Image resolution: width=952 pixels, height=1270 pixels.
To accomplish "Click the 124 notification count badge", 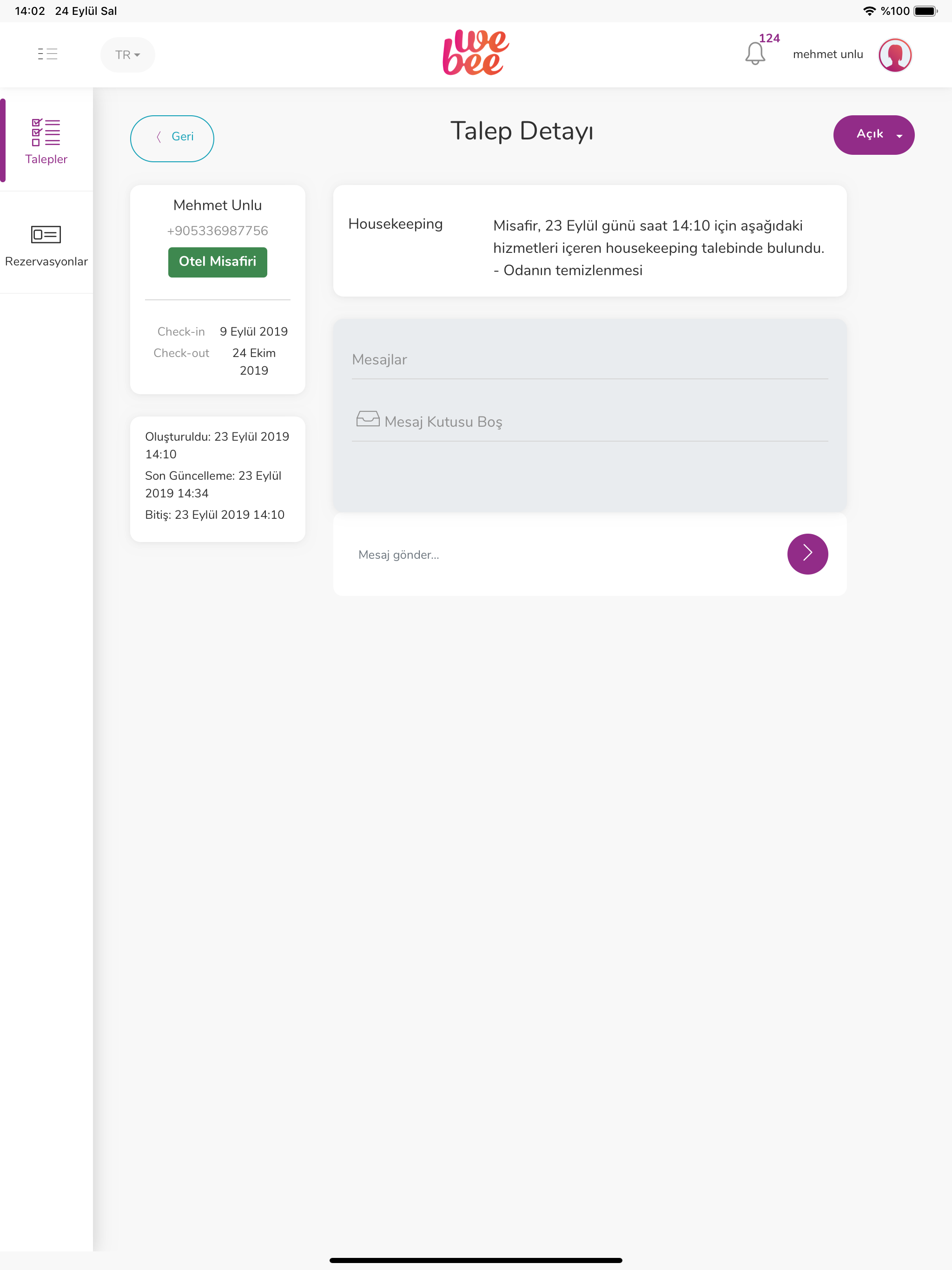I will pyautogui.click(x=769, y=39).
